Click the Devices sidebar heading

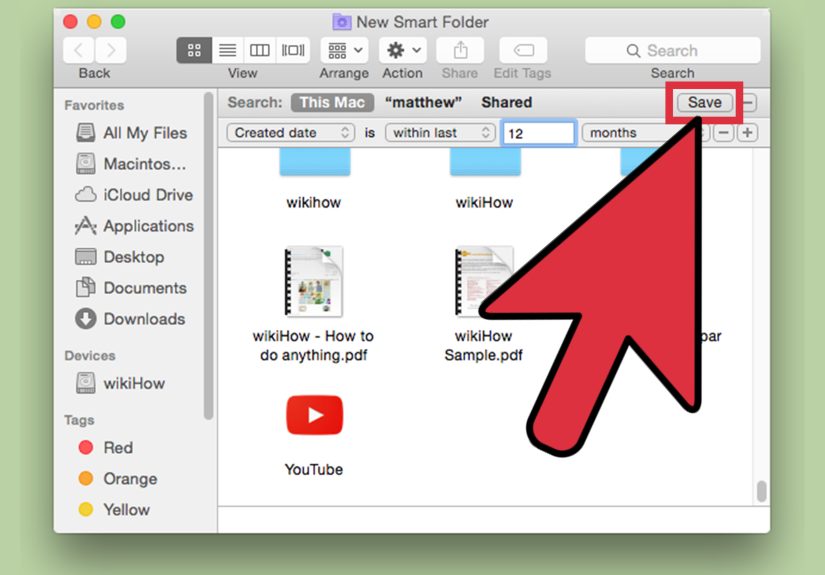90,356
